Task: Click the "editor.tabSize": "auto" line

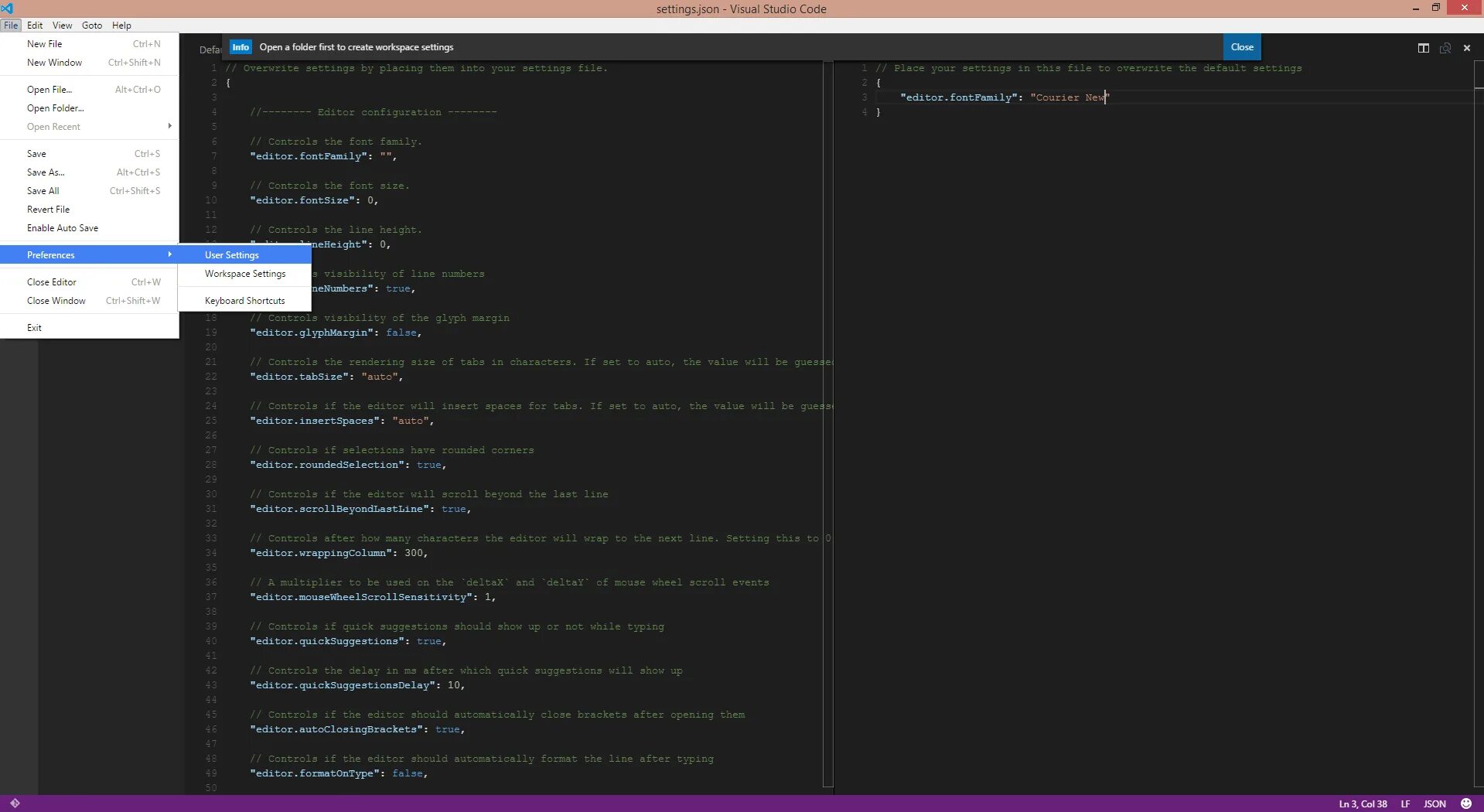Action: (326, 377)
